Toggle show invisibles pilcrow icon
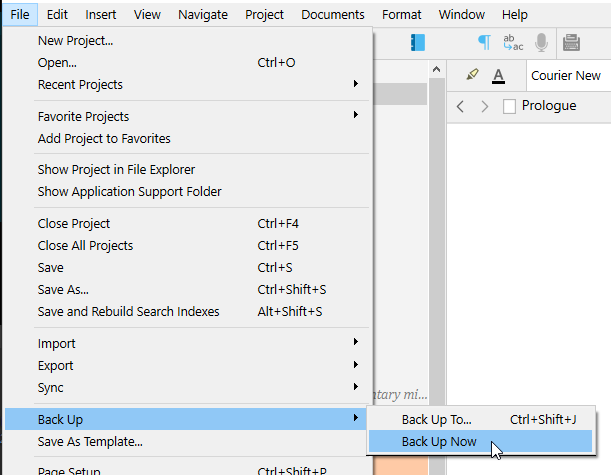This screenshot has width=611, height=475. (484, 42)
